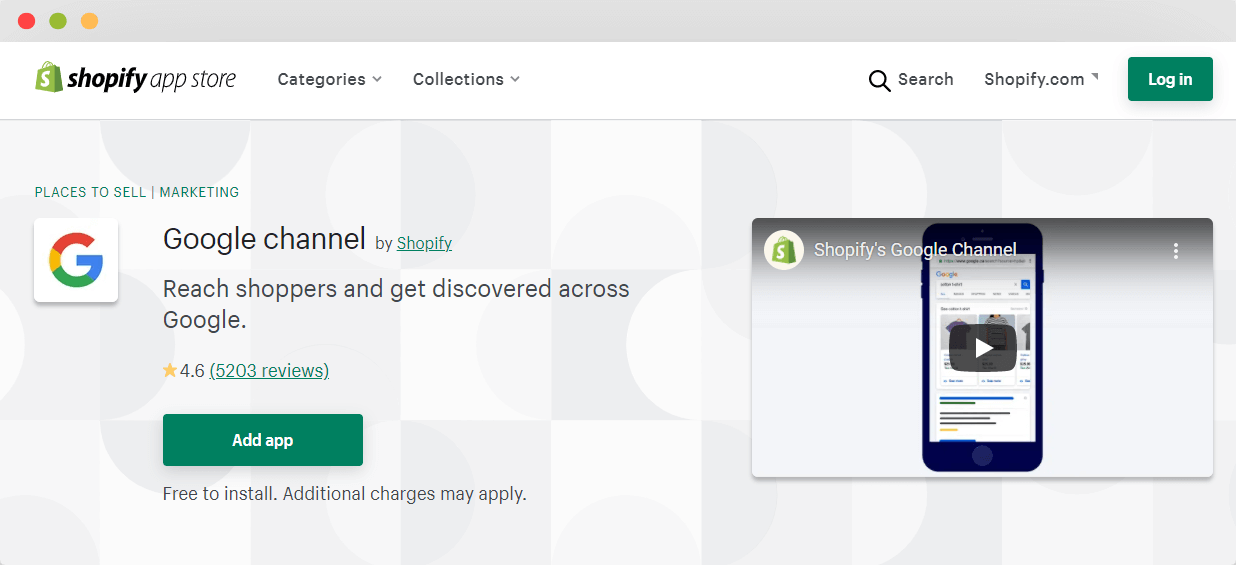Open the Shopify.com dropdown
This screenshot has width=1236, height=565.
(1041, 79)
